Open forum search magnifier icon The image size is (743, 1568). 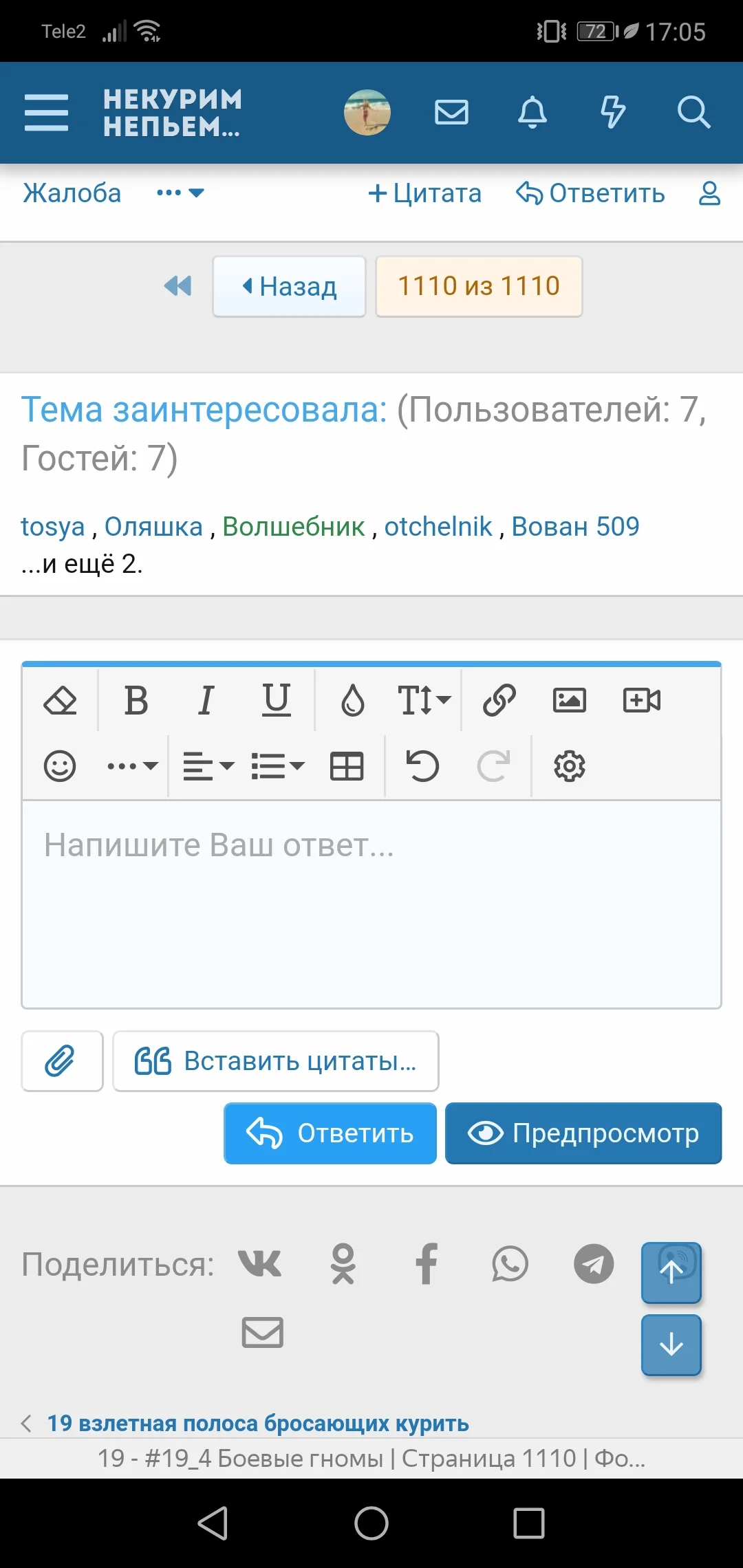pos(693,112)
